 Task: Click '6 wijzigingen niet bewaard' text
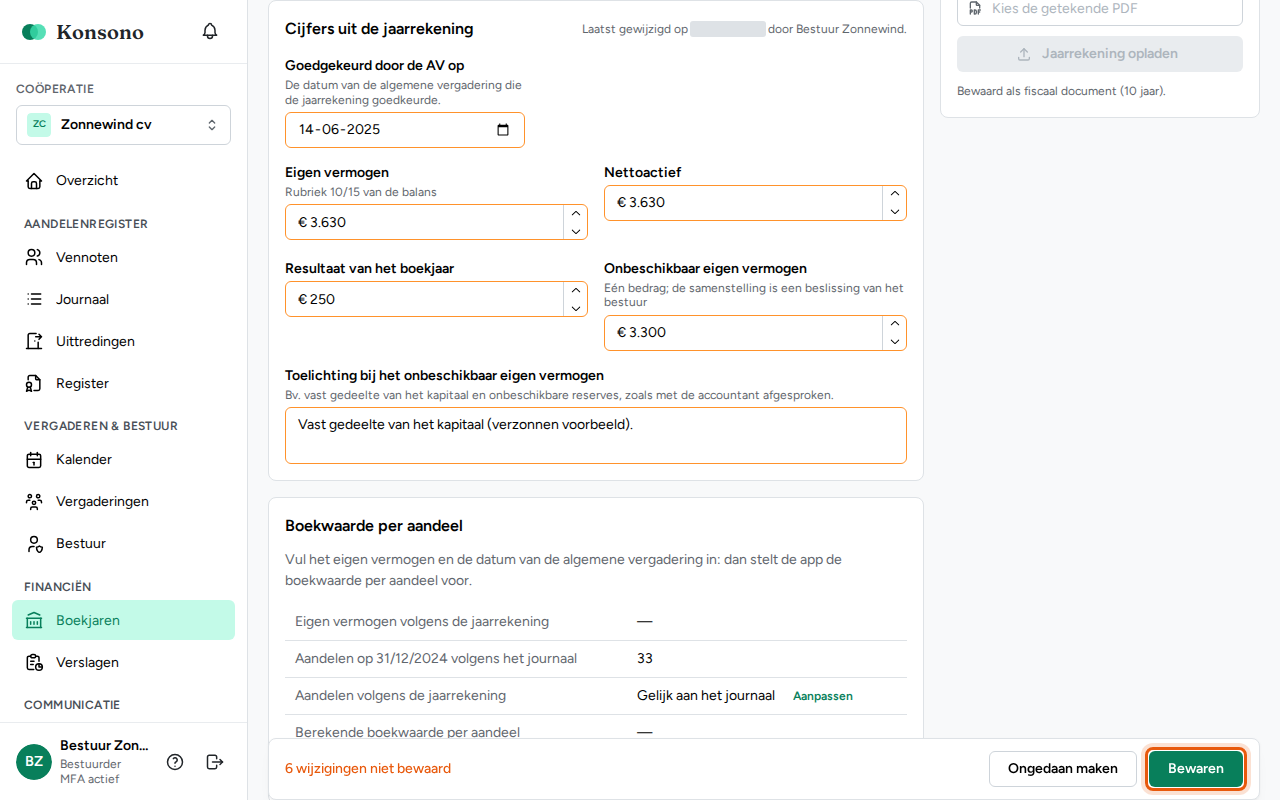pos(368,769)
